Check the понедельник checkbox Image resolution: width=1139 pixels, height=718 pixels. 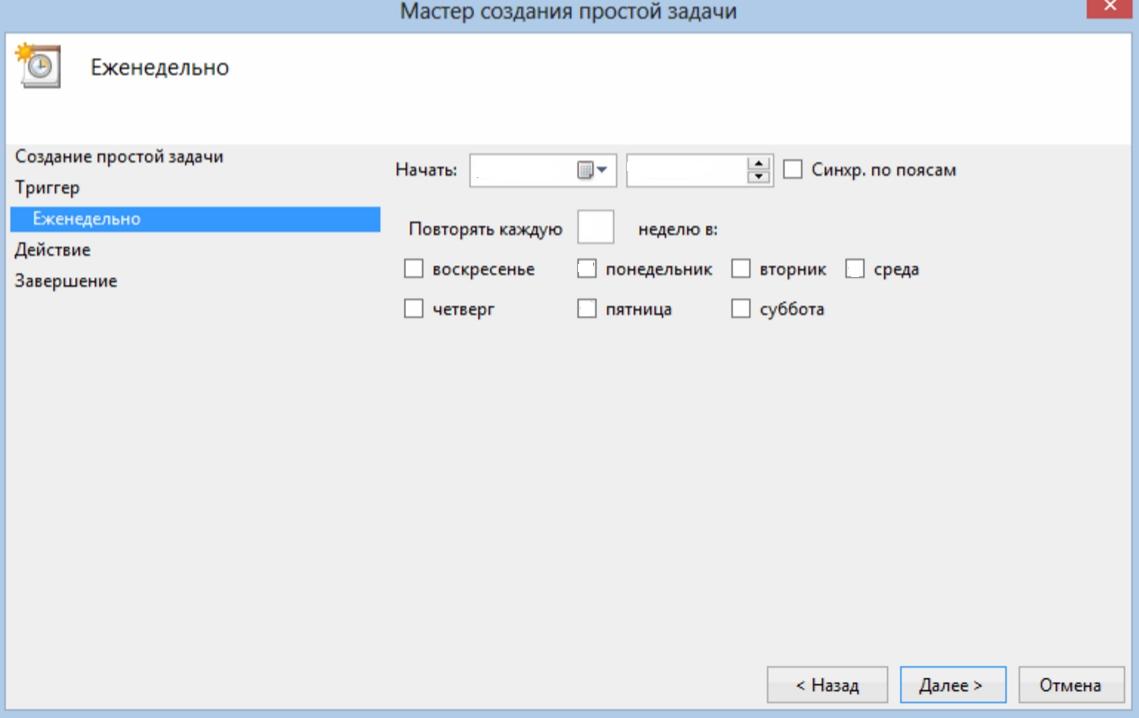[x=586, y=269]
